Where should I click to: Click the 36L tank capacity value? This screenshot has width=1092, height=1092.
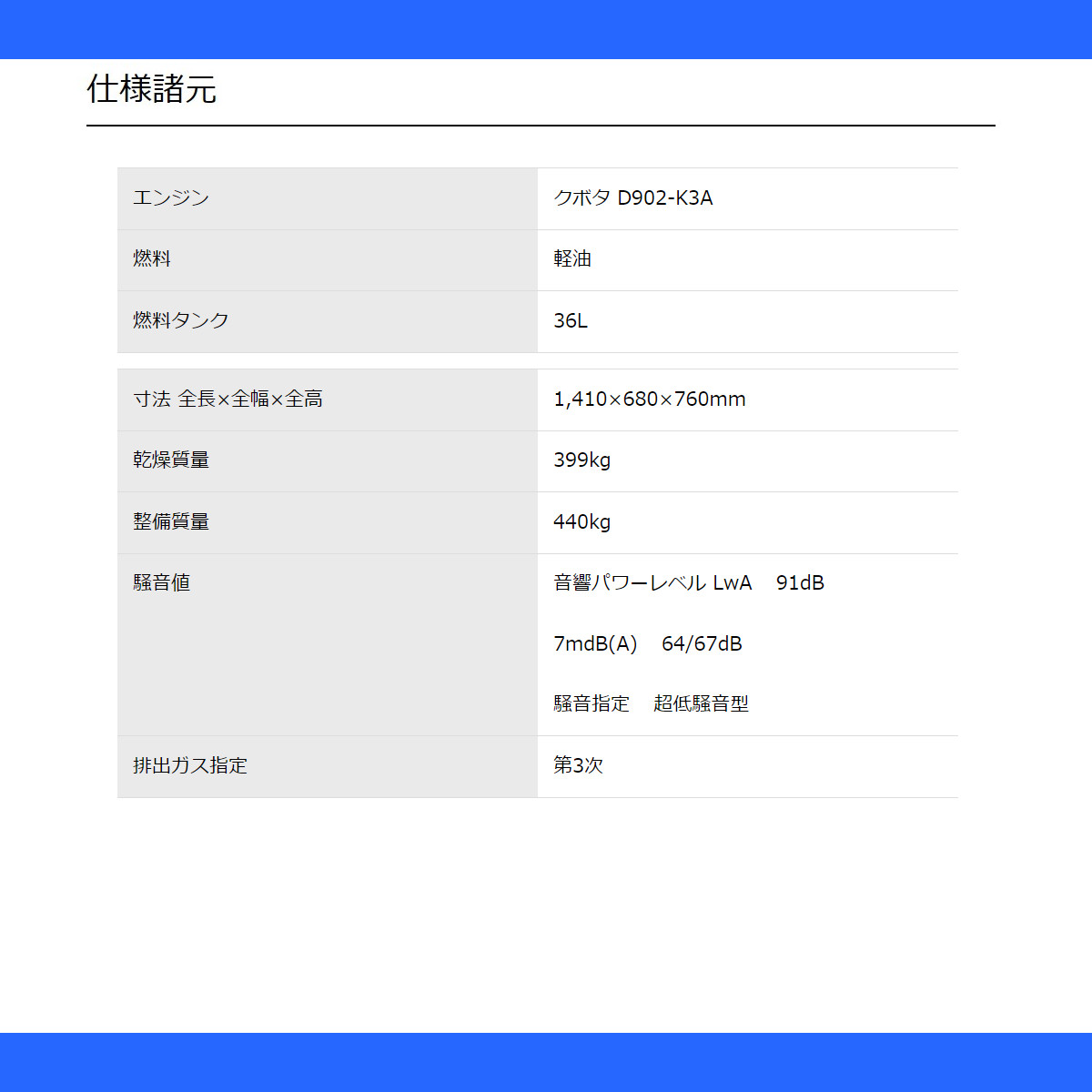tap(571, 320)
